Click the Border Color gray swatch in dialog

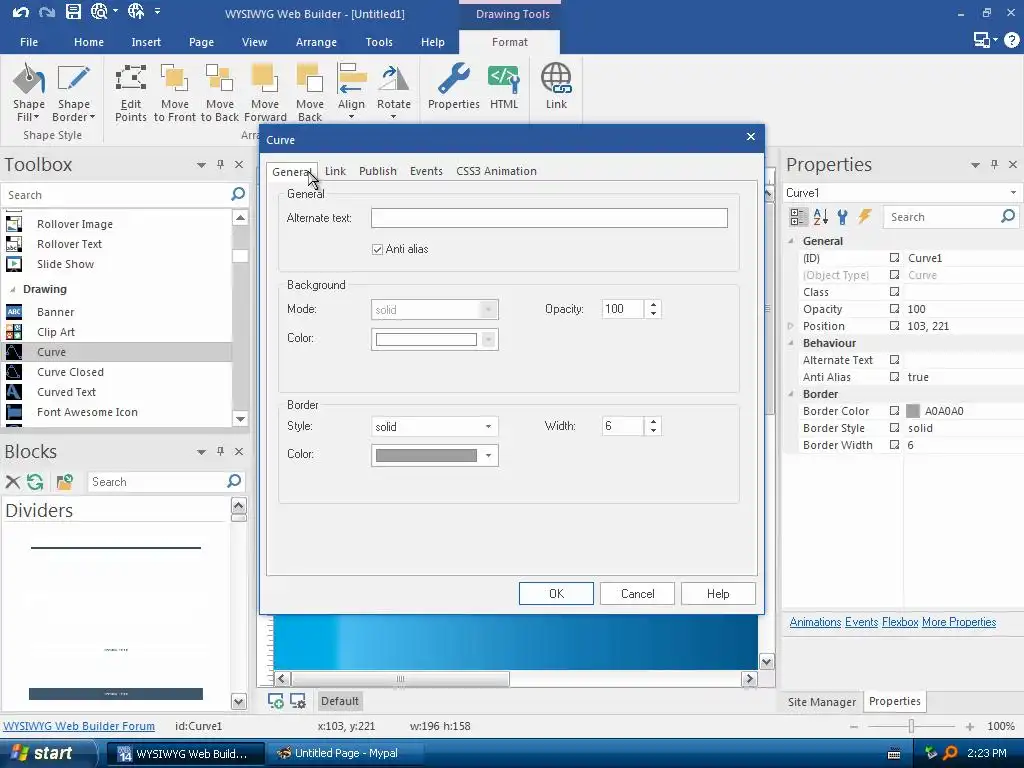tap(426, 456)
